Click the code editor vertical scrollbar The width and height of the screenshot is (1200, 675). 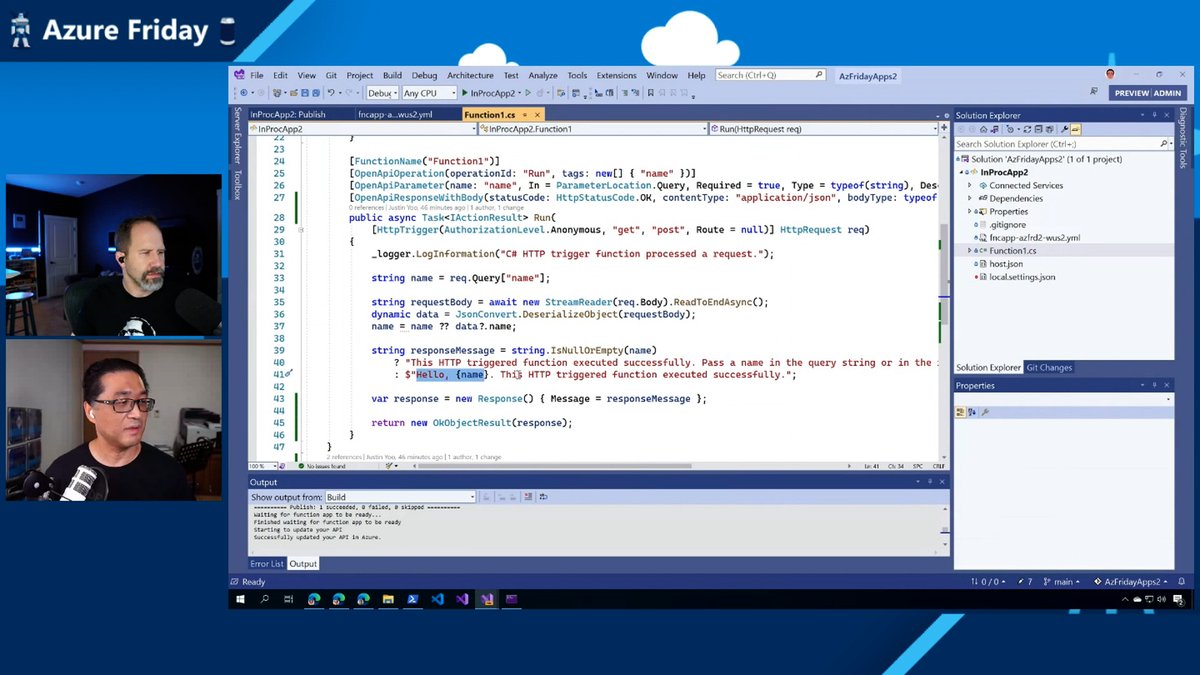click(x=943, y=298)
